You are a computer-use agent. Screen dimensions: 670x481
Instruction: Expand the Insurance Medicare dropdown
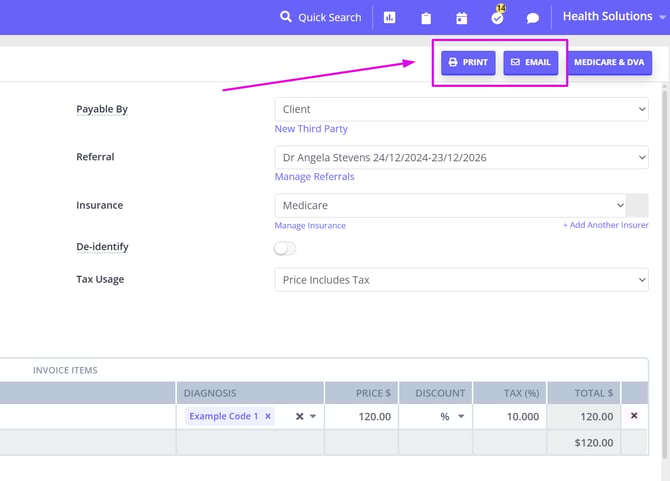point(450,205)
